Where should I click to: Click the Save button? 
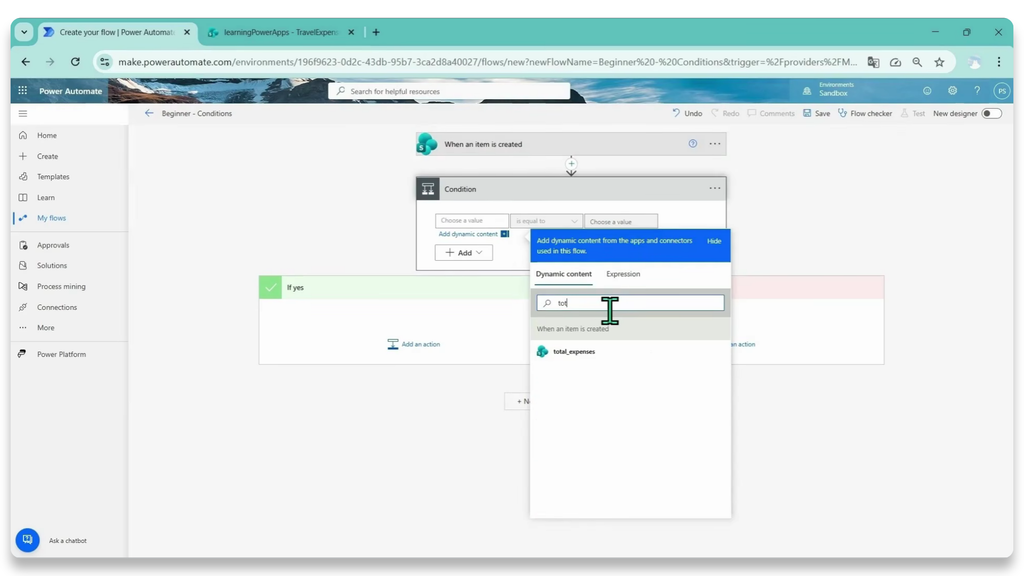[x=816, y=114]
